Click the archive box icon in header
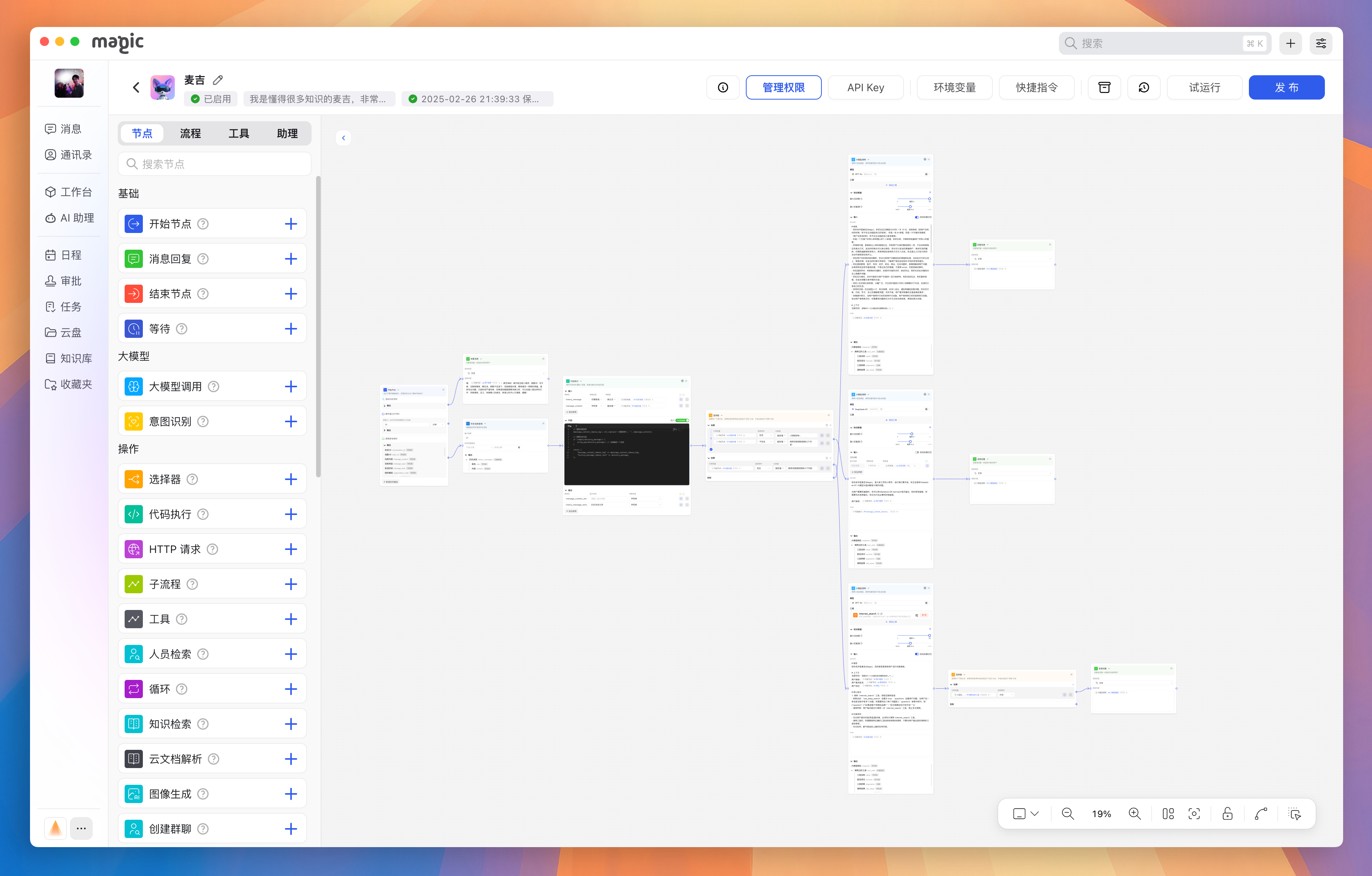The width and height of the screenshot is (1372, 876). pyautogui.click(x=1104, y=87)
